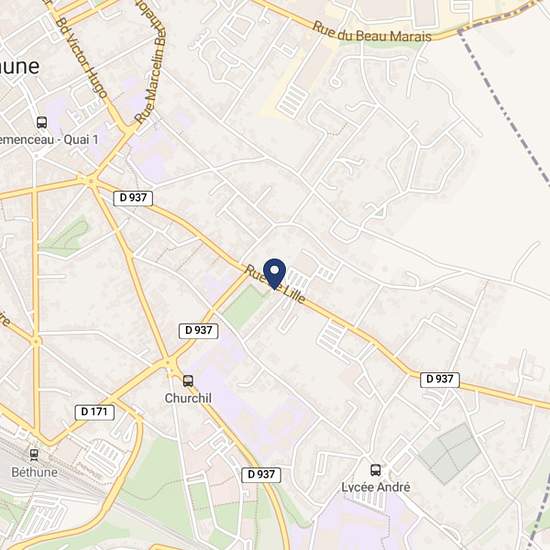Click the D 937 shield above Churchil

[x=199, y=331]
